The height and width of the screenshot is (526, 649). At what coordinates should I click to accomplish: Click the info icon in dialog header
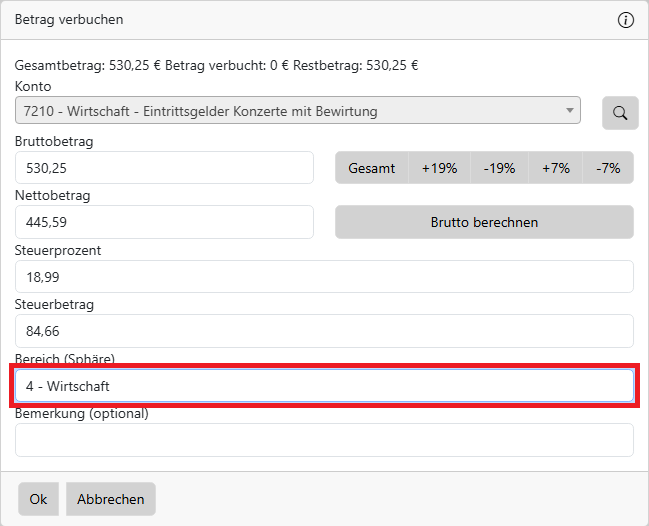(626, 20)
